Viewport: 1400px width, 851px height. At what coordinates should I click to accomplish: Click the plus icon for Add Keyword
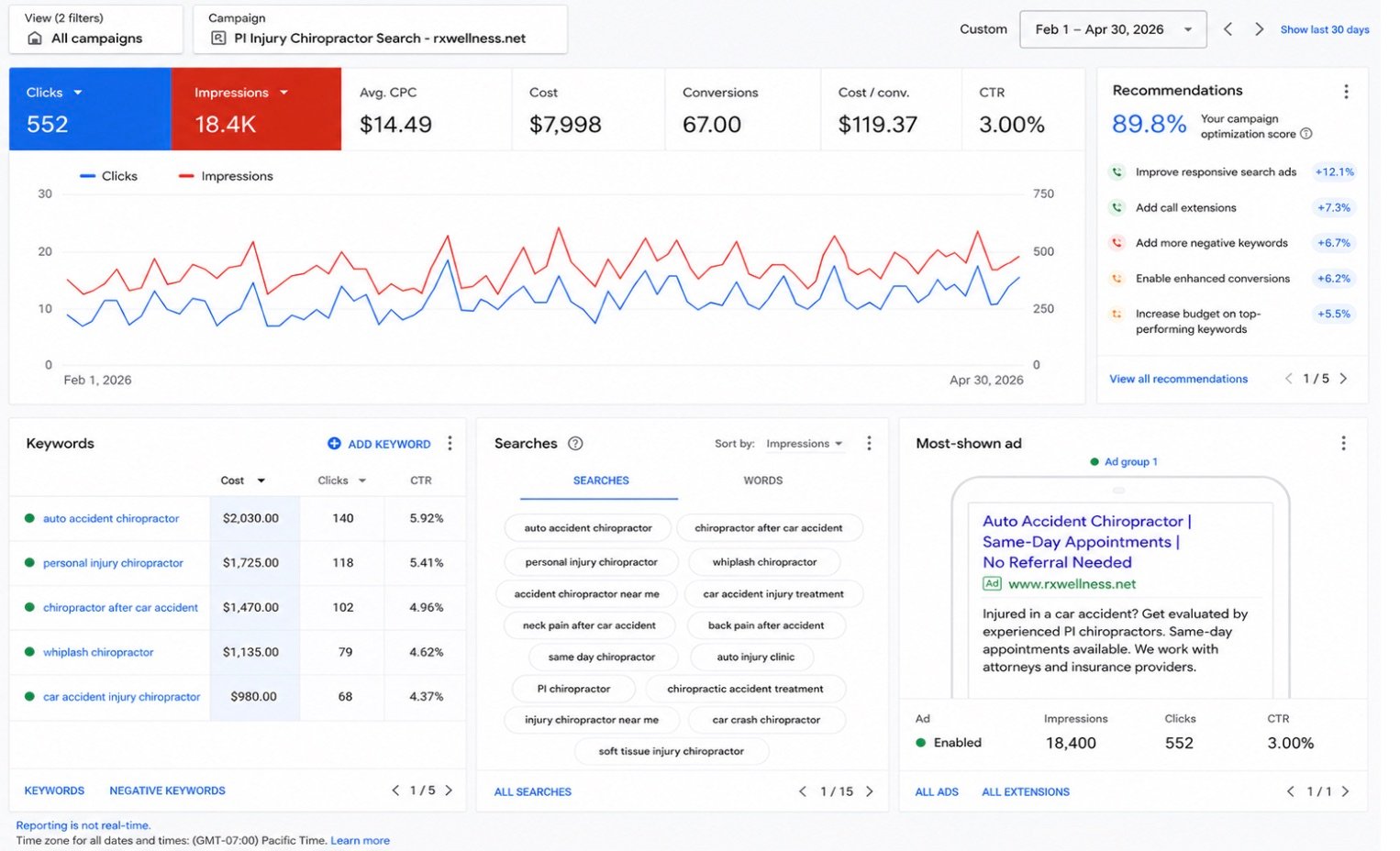coord(334,444)
